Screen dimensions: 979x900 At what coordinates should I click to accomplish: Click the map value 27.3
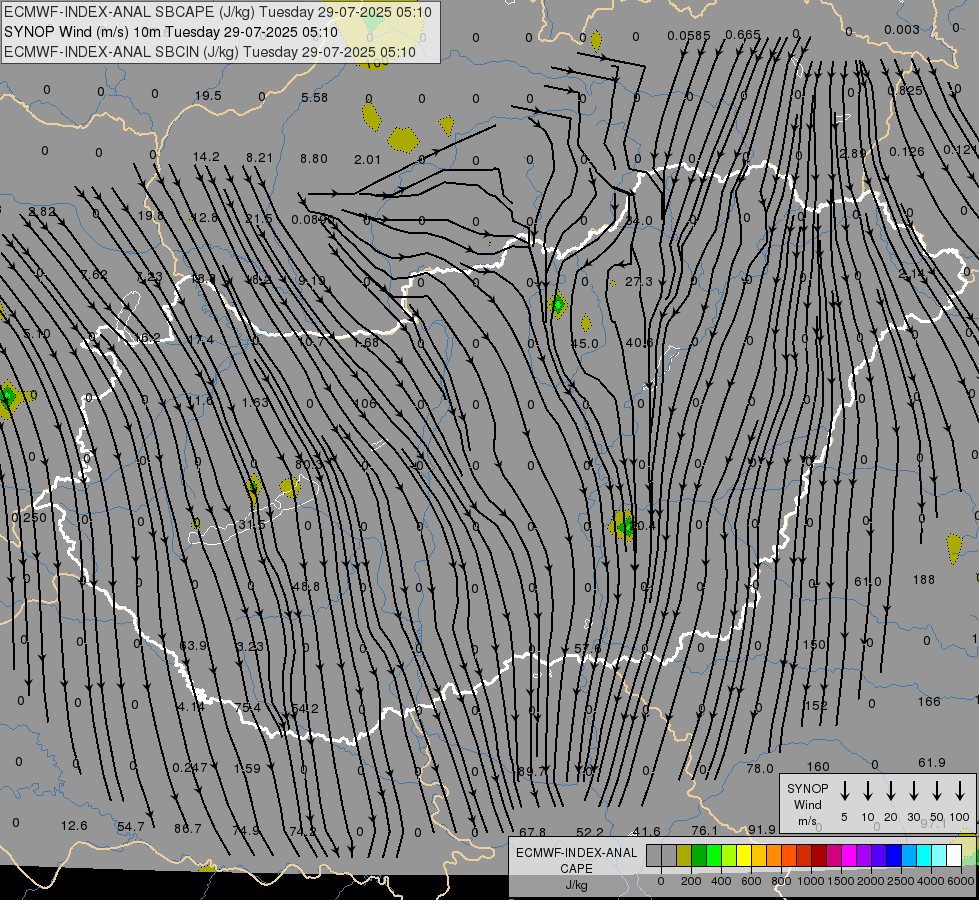pyautogui.click(x=639, y=282)
